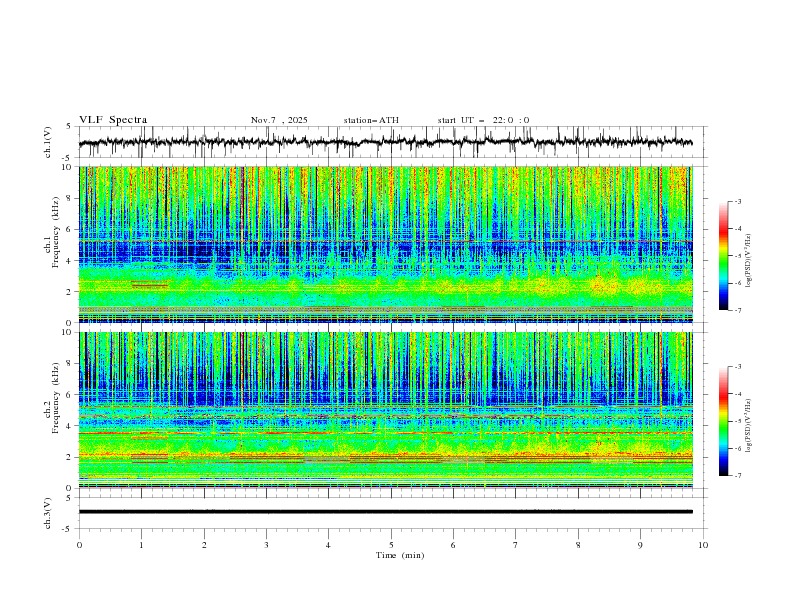The height and width of the screenshot is (612, 792).
Task: Click time axis tick label "4"
Action: (x=328, y=545)
